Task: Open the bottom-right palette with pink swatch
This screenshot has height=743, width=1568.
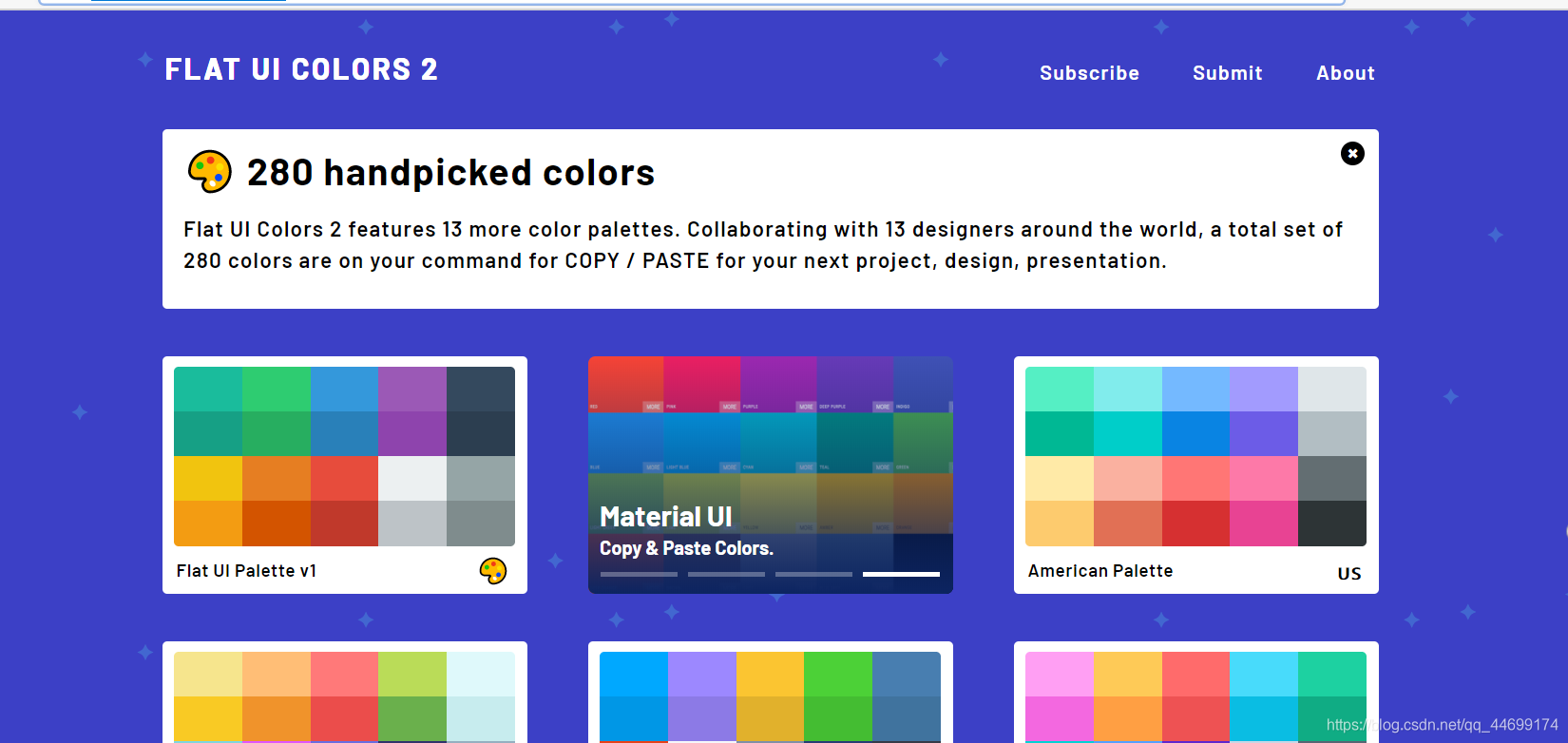Action: pyautogui.click(x=1196, y=693)
